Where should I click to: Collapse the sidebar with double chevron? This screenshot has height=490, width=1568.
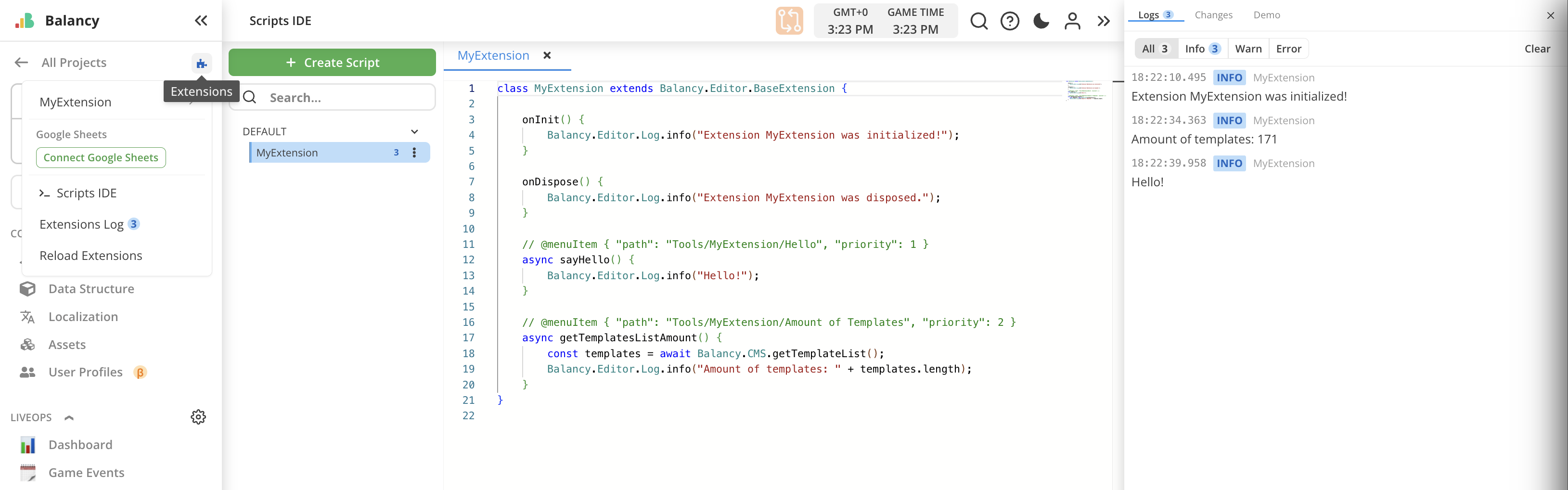(201, 21)
